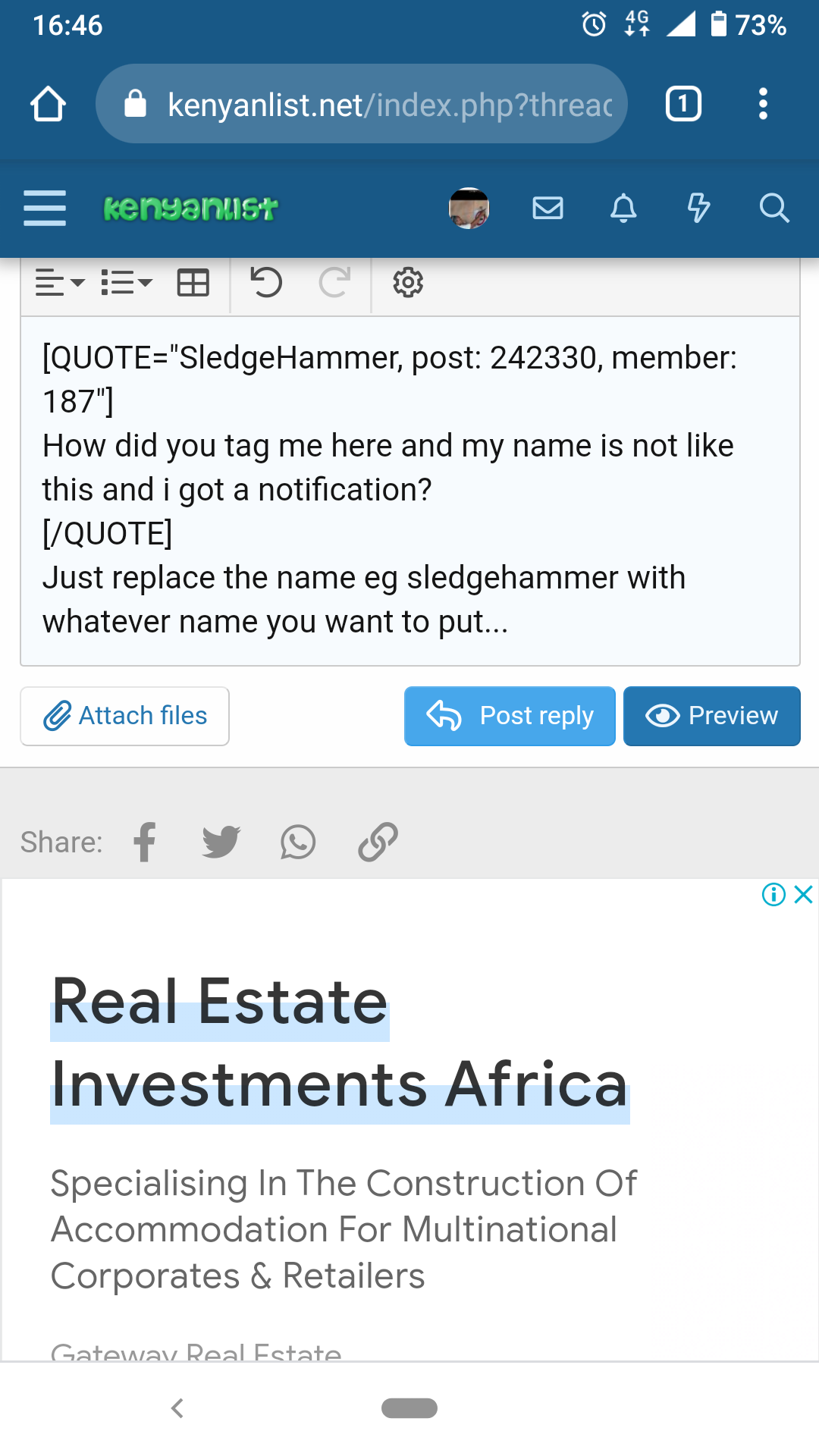The image size is (819, 1456).
Task: Open the inbox envelope icon
Action: (548, 208)
